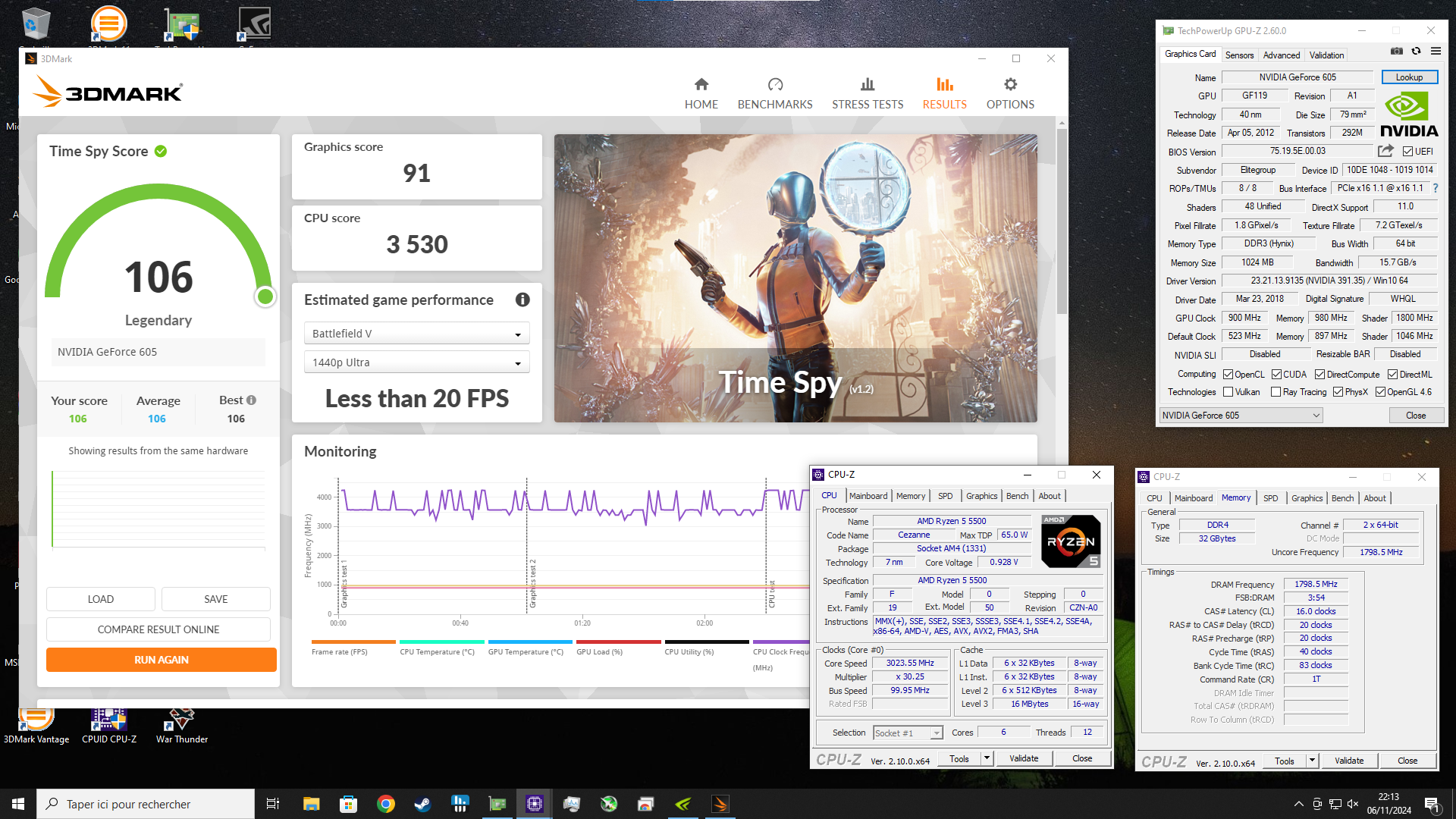Click Lookup button in GPU-Z

(x=1409, y=77)
